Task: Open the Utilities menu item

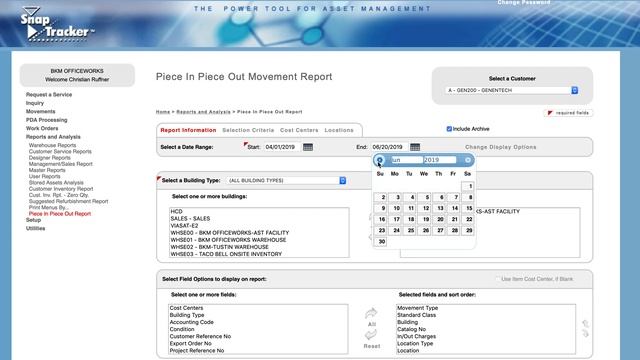Action: click(36, 229)
